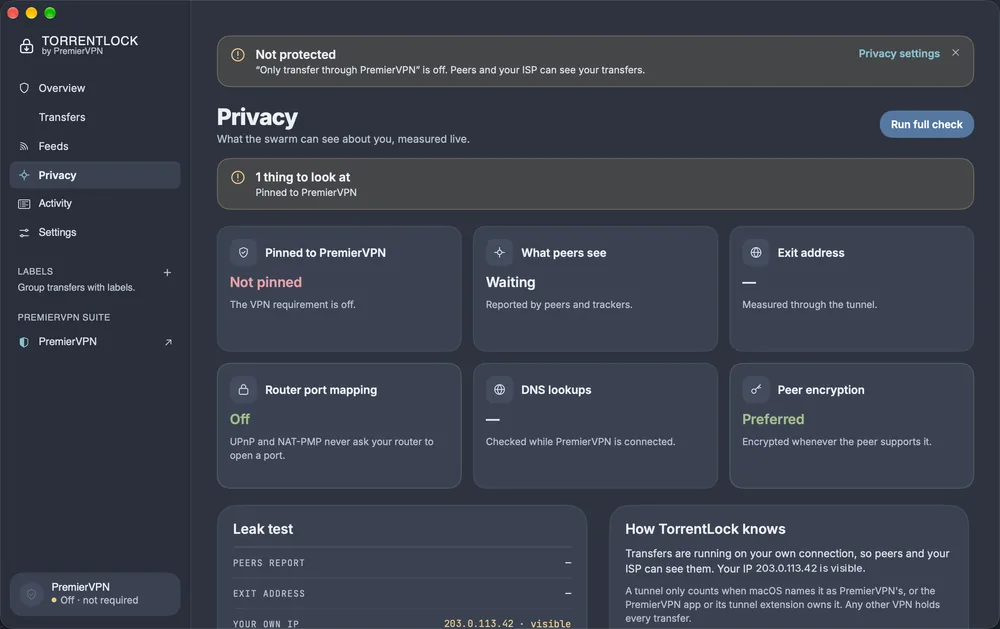Click the PremierVPN Off status widget
Screen dimensions: 1000x629
95,594
